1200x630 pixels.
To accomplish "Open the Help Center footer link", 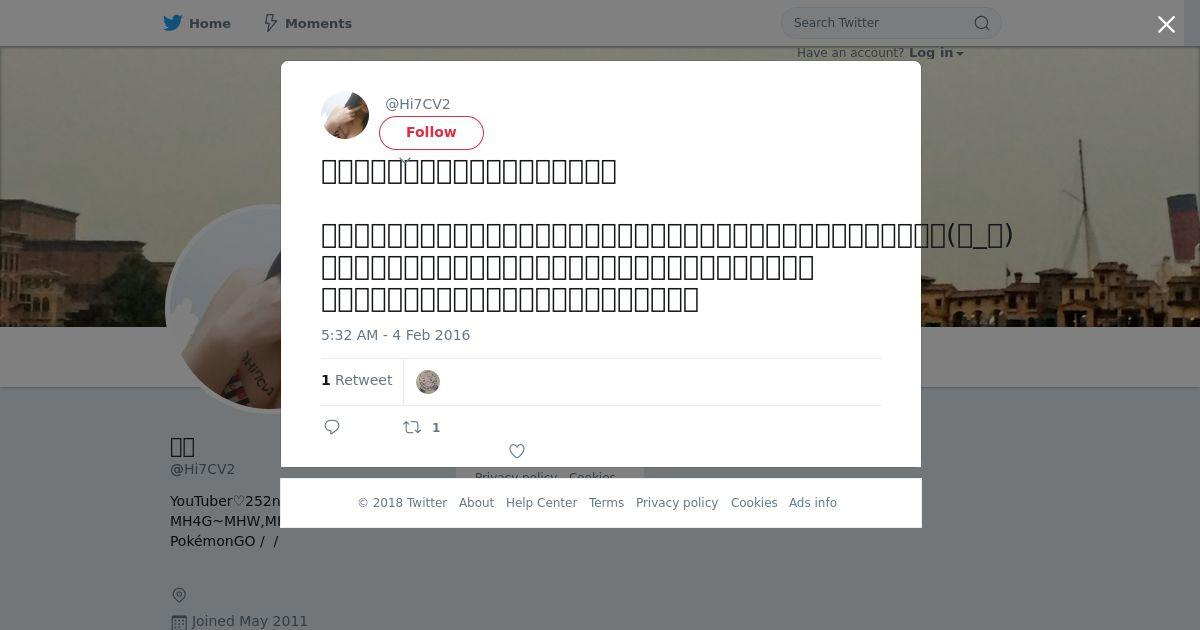I will 541,503.
